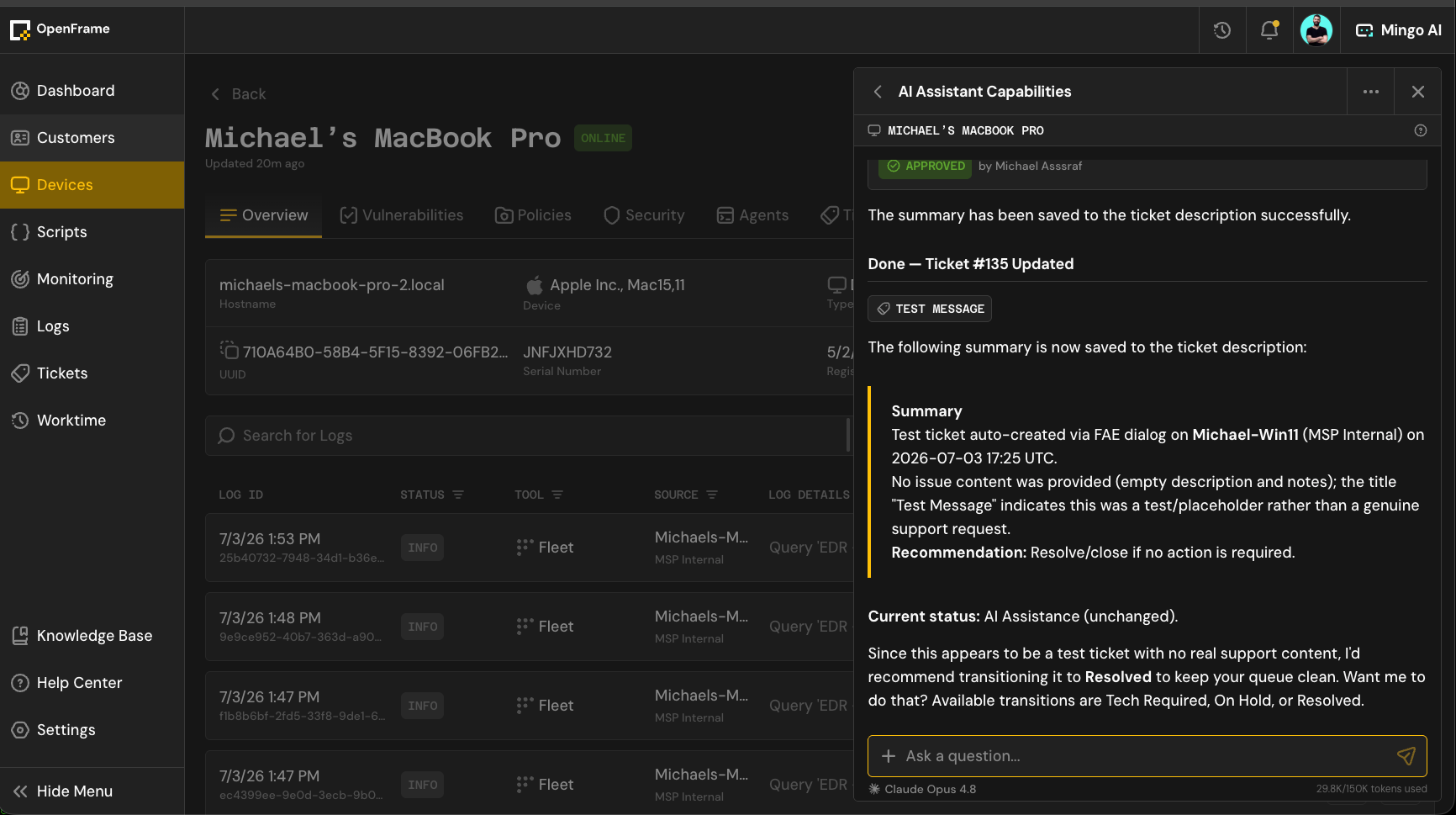Click the Ask a question input
The image size is (1456, 815).
(x=1147, y=756)
